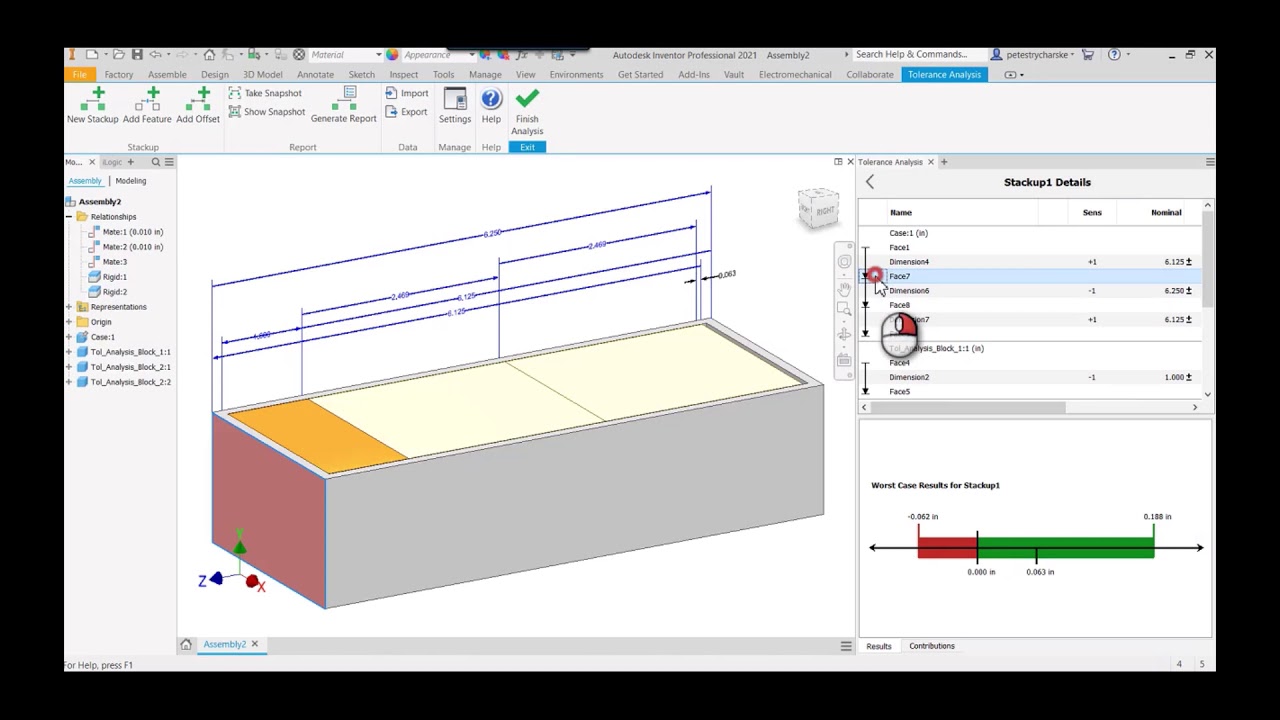
Task: Switch to the Inspect ribbon tab
Action: 404,75
